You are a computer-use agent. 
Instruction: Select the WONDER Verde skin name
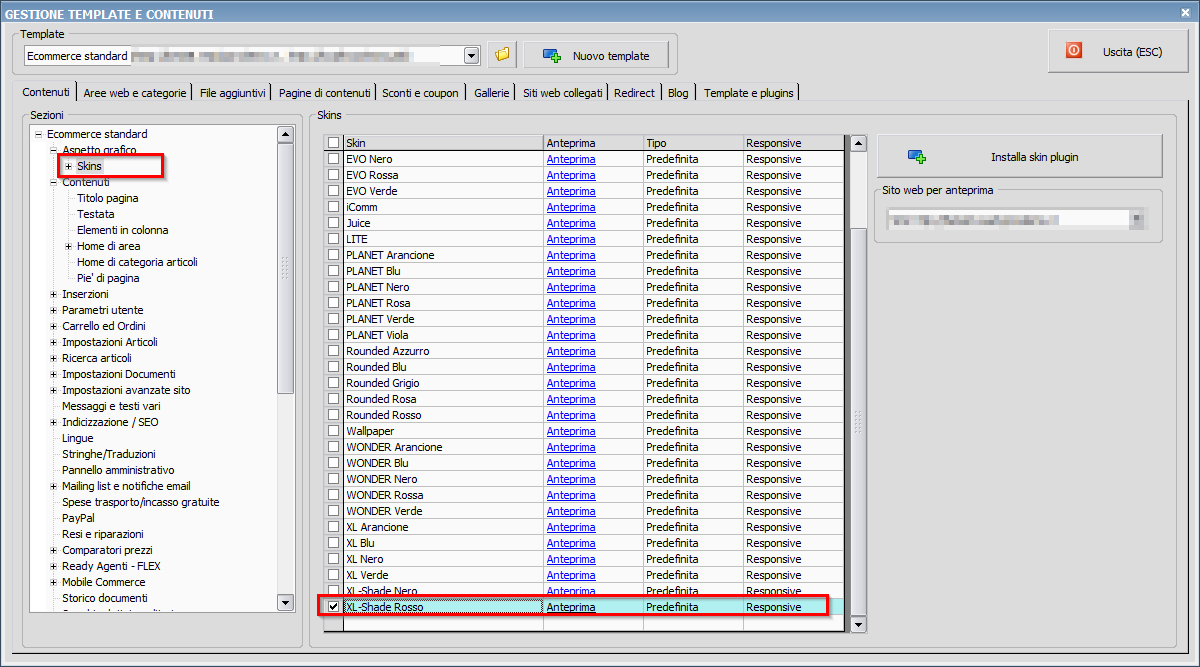point(384,511)
